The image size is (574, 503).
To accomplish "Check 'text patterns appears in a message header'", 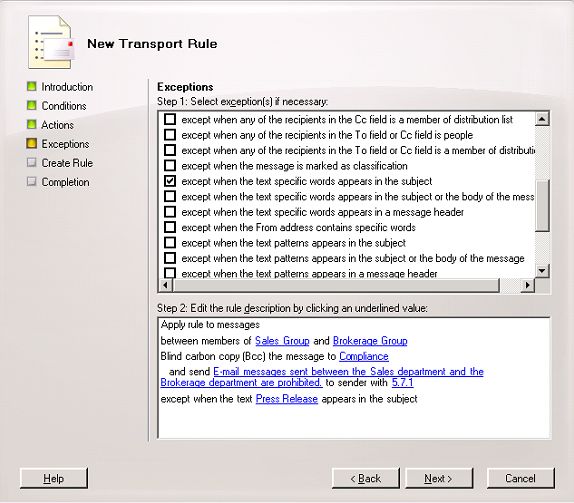I will [x=170, y=273].
